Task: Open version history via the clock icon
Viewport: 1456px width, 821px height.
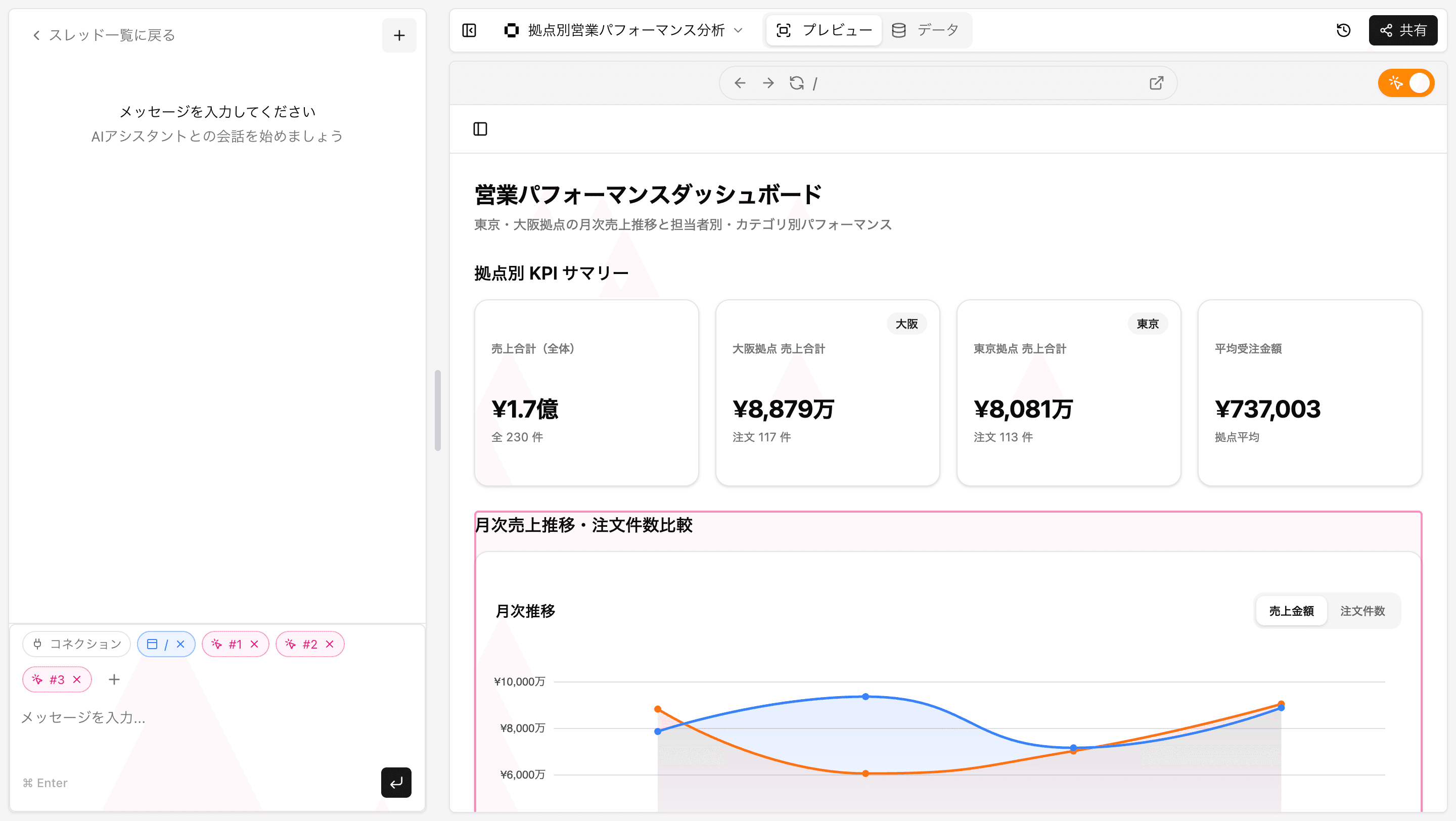Action: 1344,30
